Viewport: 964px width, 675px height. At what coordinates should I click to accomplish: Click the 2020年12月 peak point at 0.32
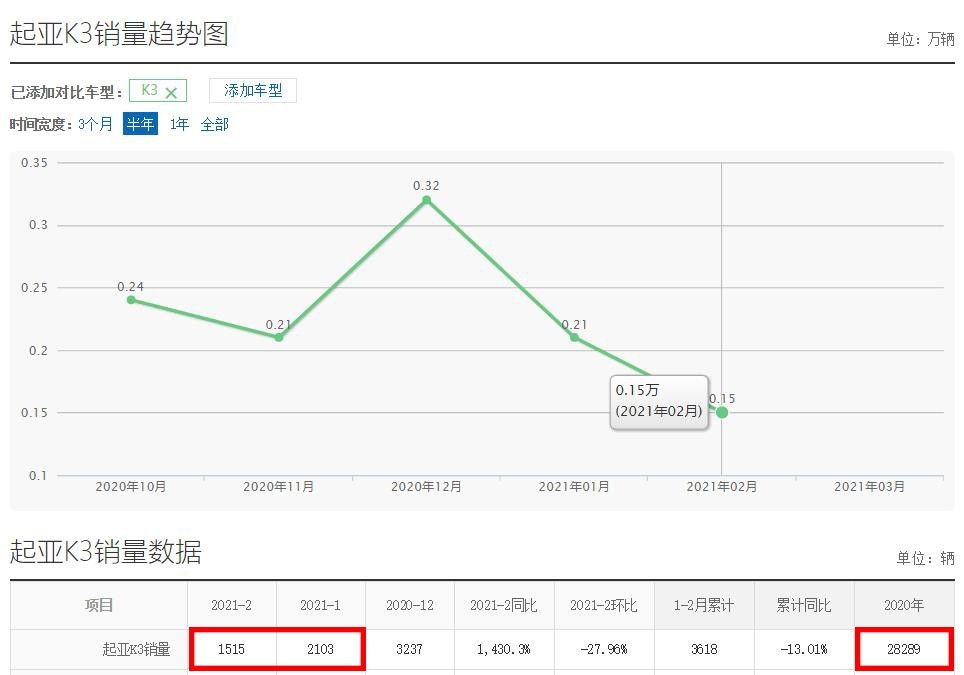427,200
